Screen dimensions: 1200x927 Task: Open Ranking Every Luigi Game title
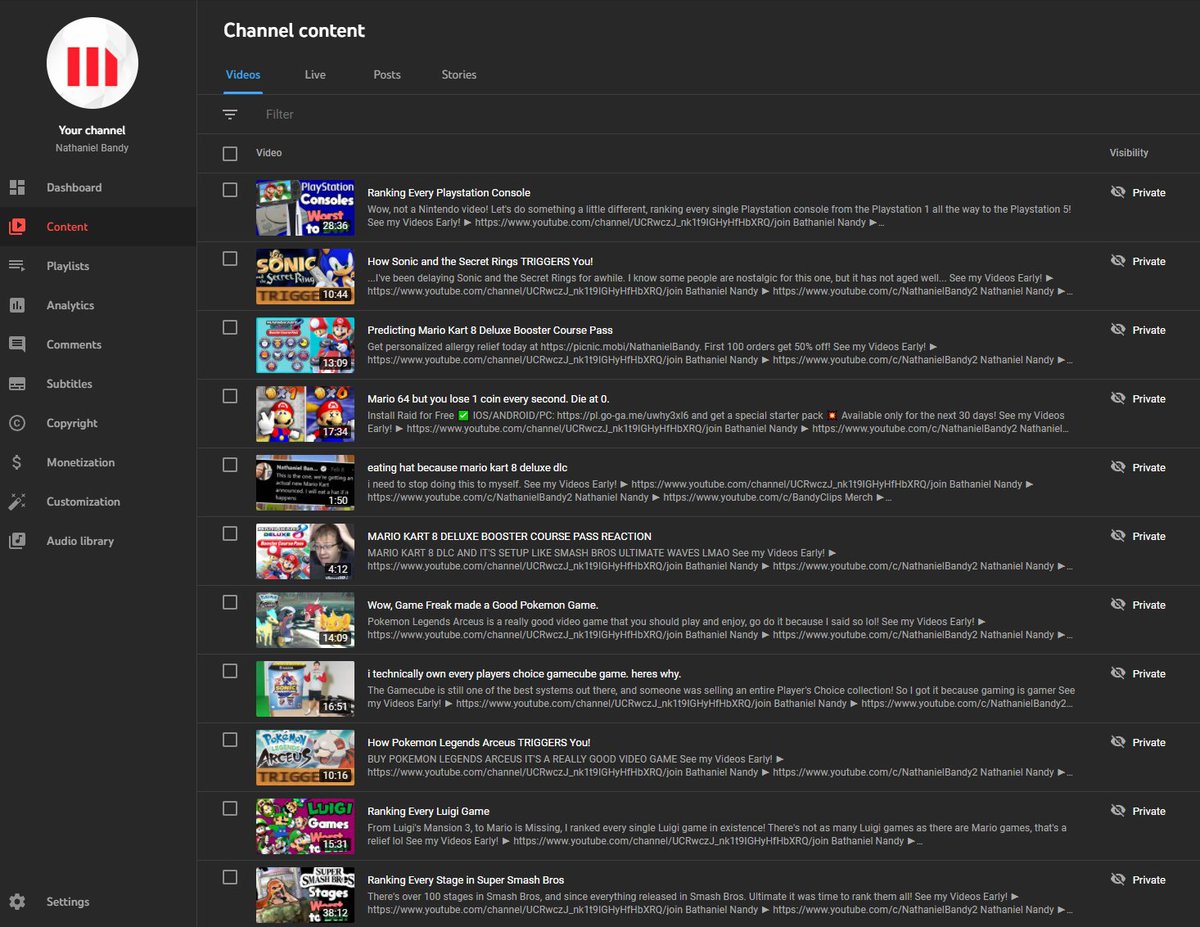428,811
